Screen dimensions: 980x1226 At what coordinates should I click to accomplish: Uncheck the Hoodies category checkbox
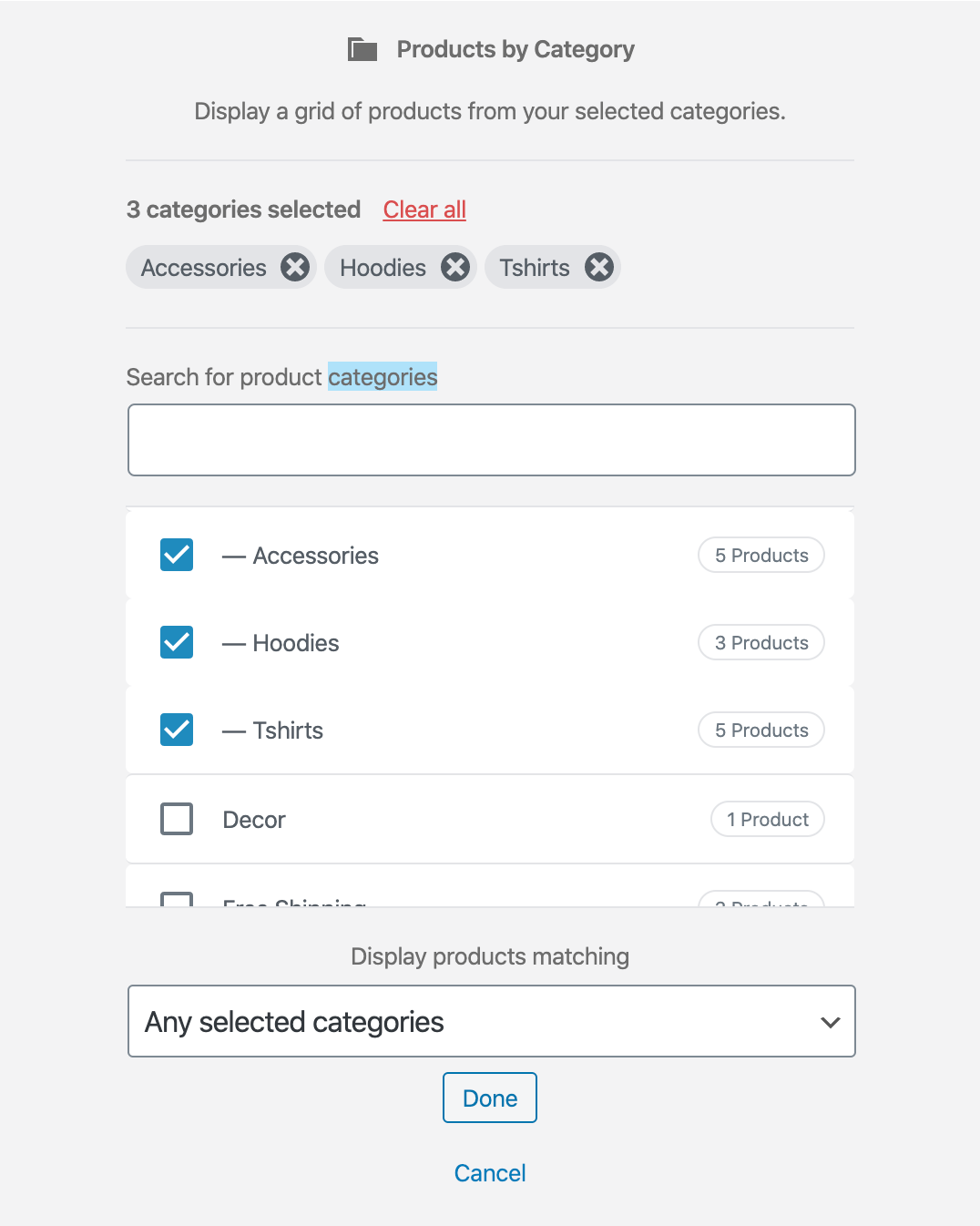point(177,642)
